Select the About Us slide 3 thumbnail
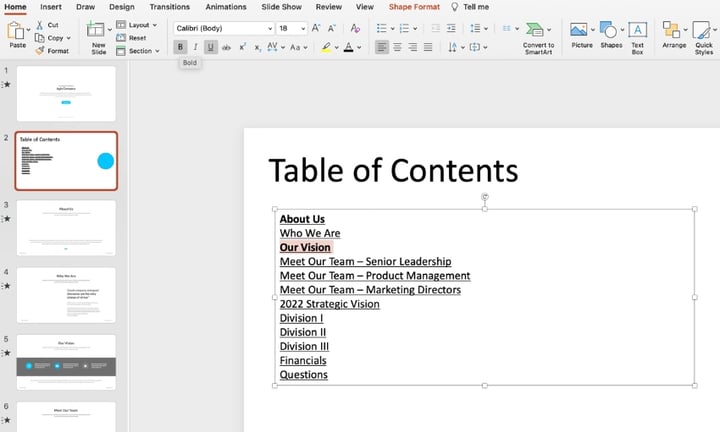The height and width of the screenshot is (432, 720). (x=66, y=227)
